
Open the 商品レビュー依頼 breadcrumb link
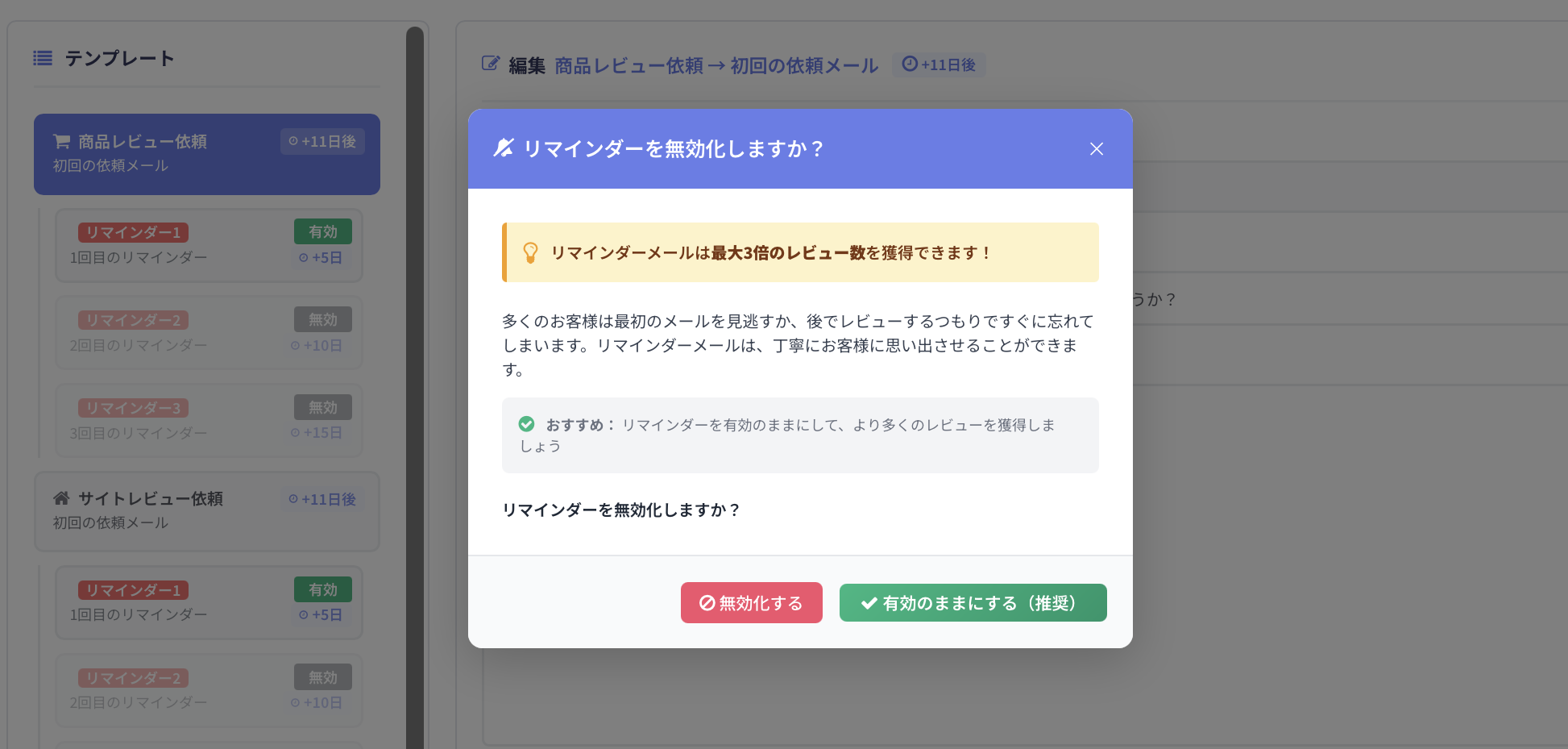(628, 65)
